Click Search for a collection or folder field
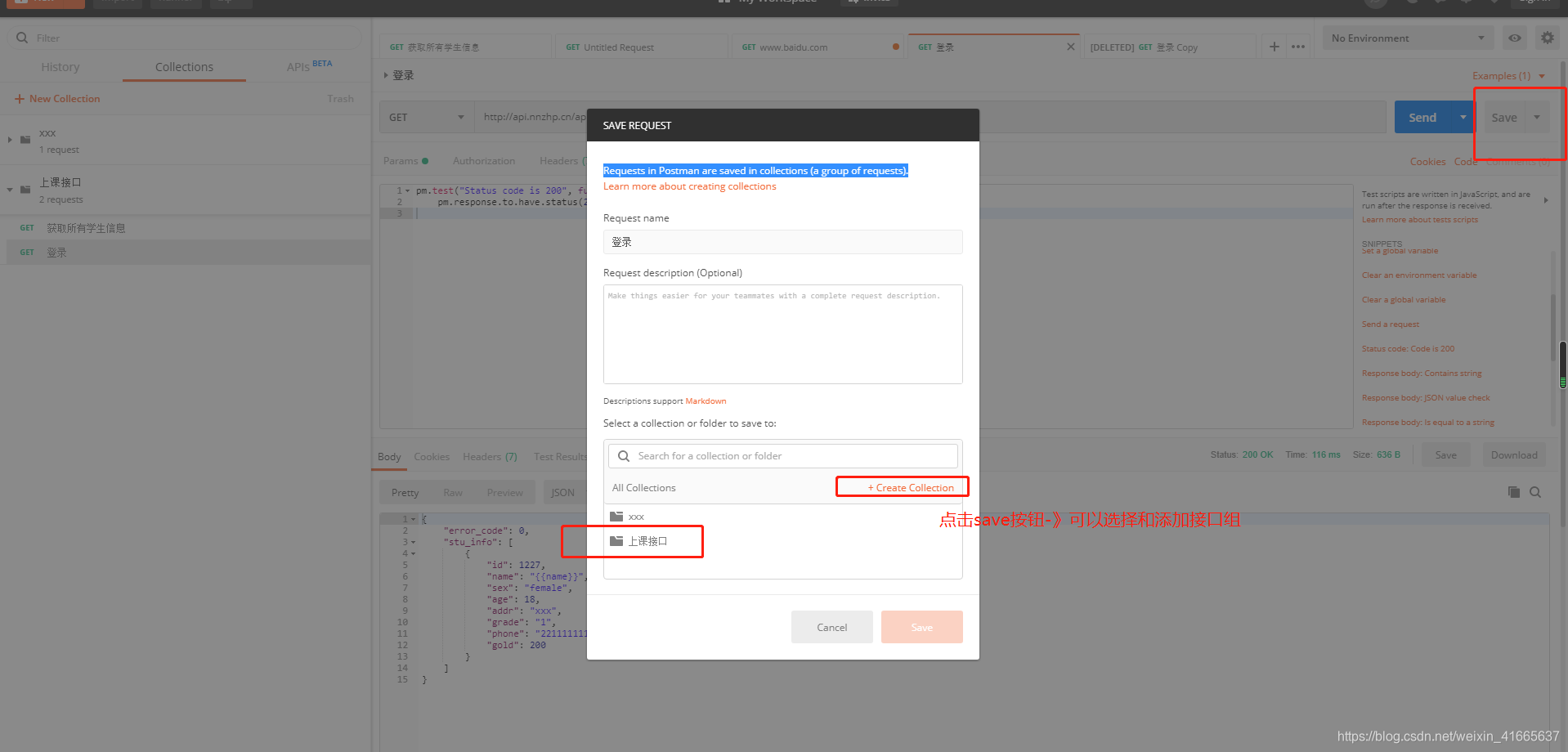Viewport: 1568px width, 752px height. point(783,456)
